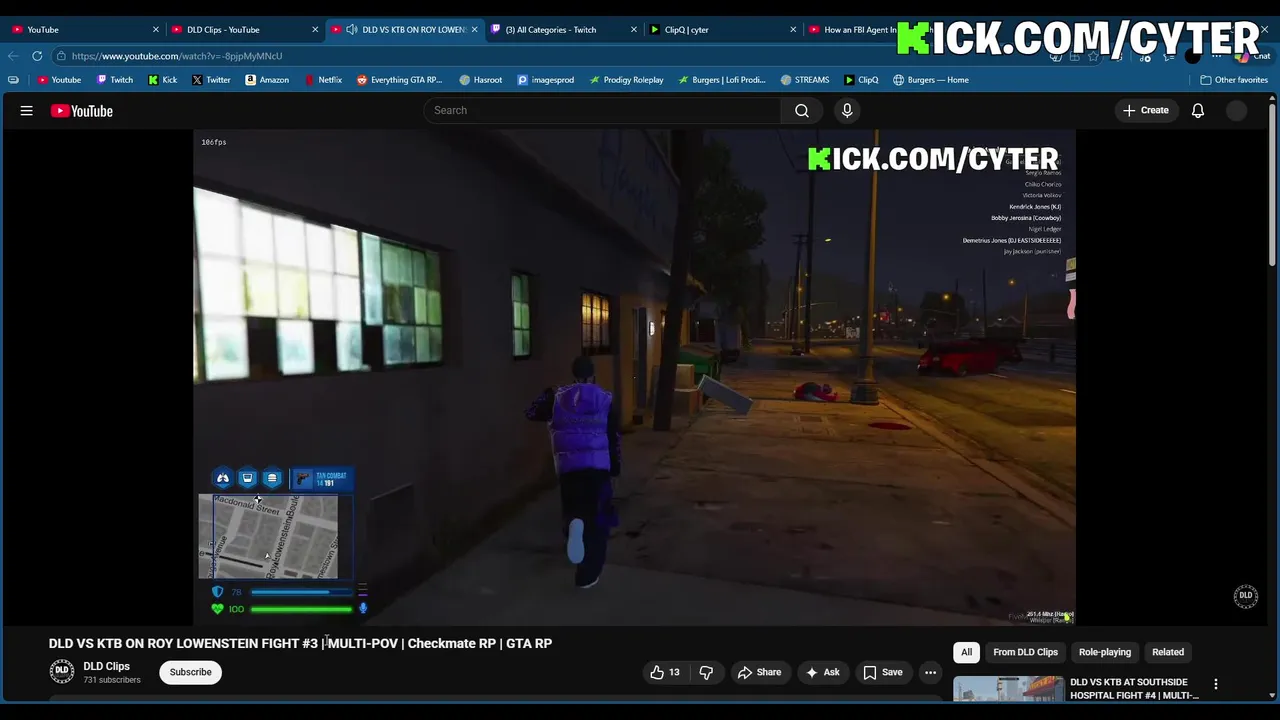The height and width of the screenshot is (720, 1280).
Task: Select the Role-playing filter chip
Action: point(1105,652)
